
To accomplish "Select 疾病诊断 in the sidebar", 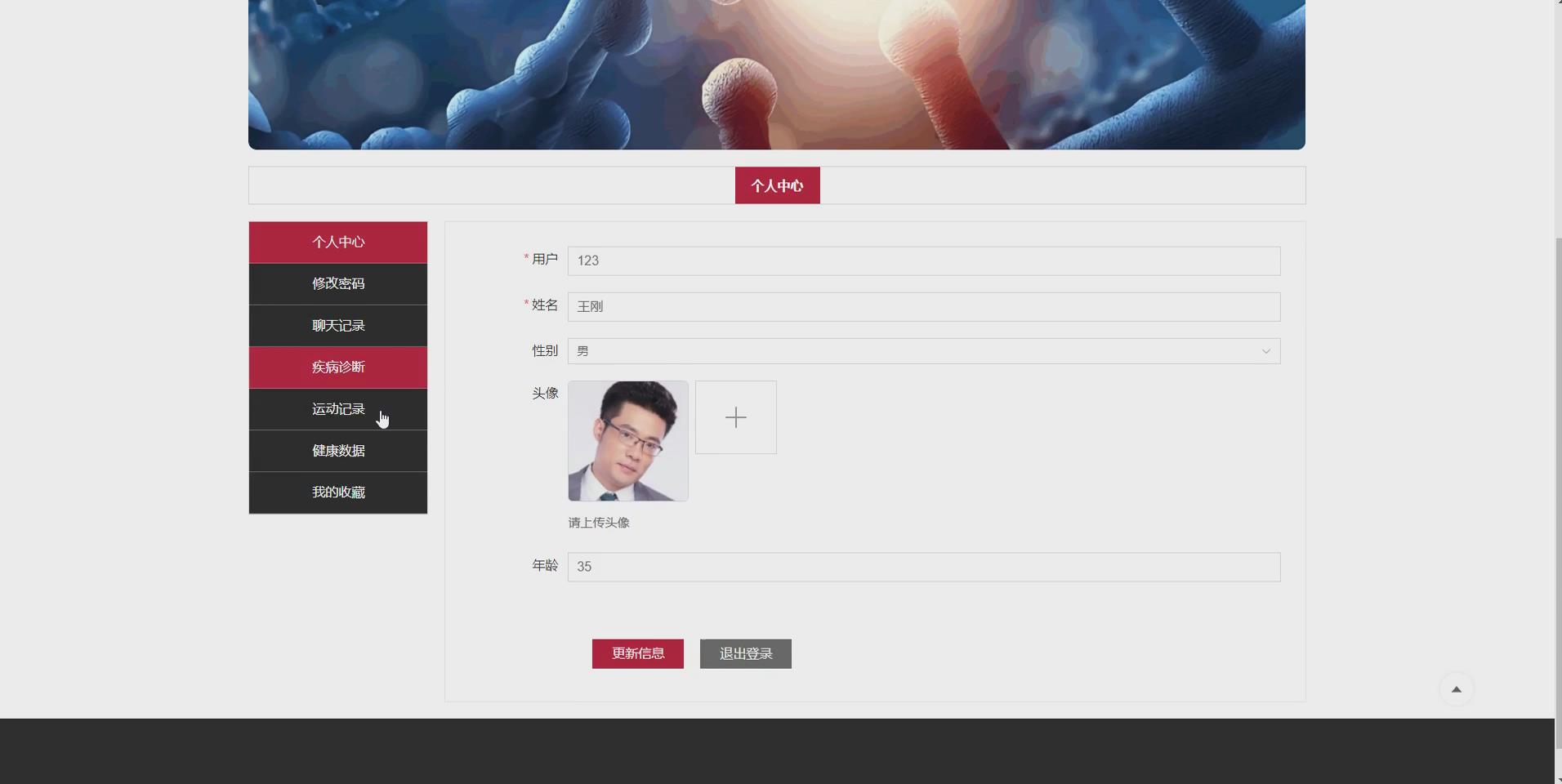I will 338,367.
